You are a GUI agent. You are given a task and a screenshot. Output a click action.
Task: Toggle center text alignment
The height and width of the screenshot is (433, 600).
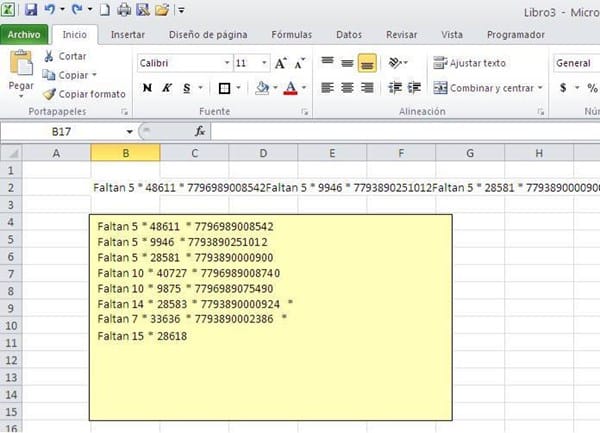347,88
